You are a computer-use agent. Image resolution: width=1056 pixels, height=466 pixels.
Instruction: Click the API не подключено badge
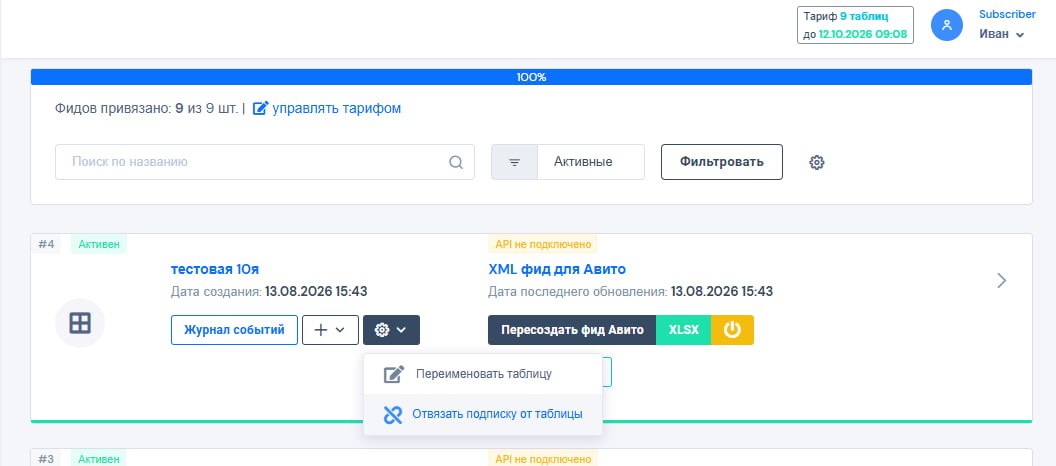[x=543, y=244]
